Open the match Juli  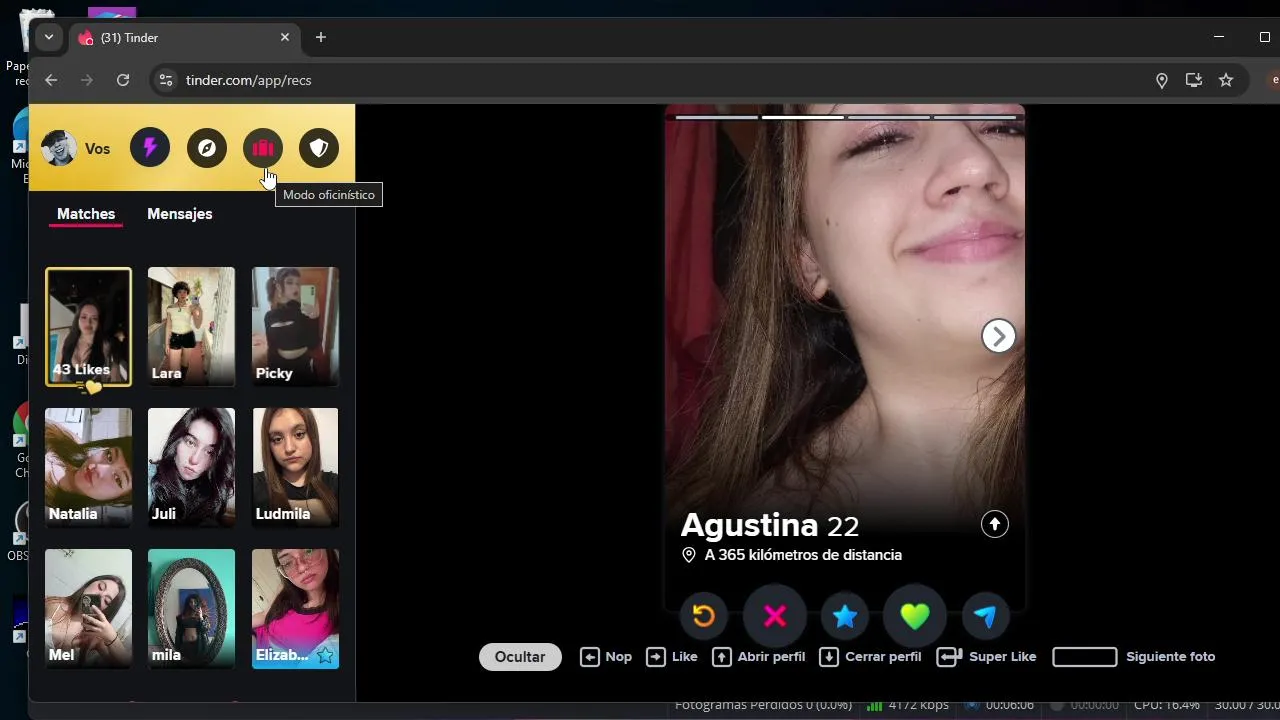click(x=191, y=467)
